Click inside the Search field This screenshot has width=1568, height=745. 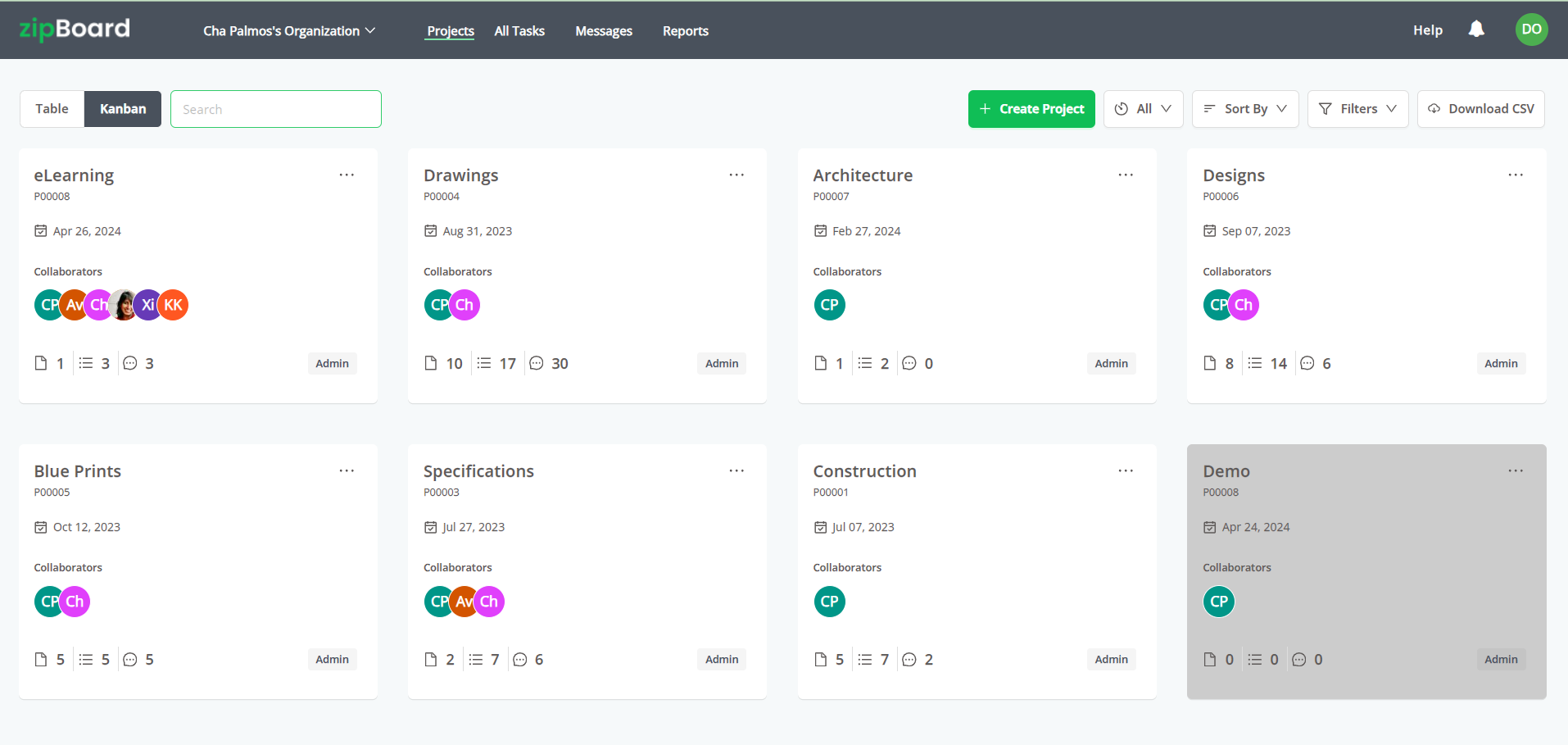[x=275, y=108]
